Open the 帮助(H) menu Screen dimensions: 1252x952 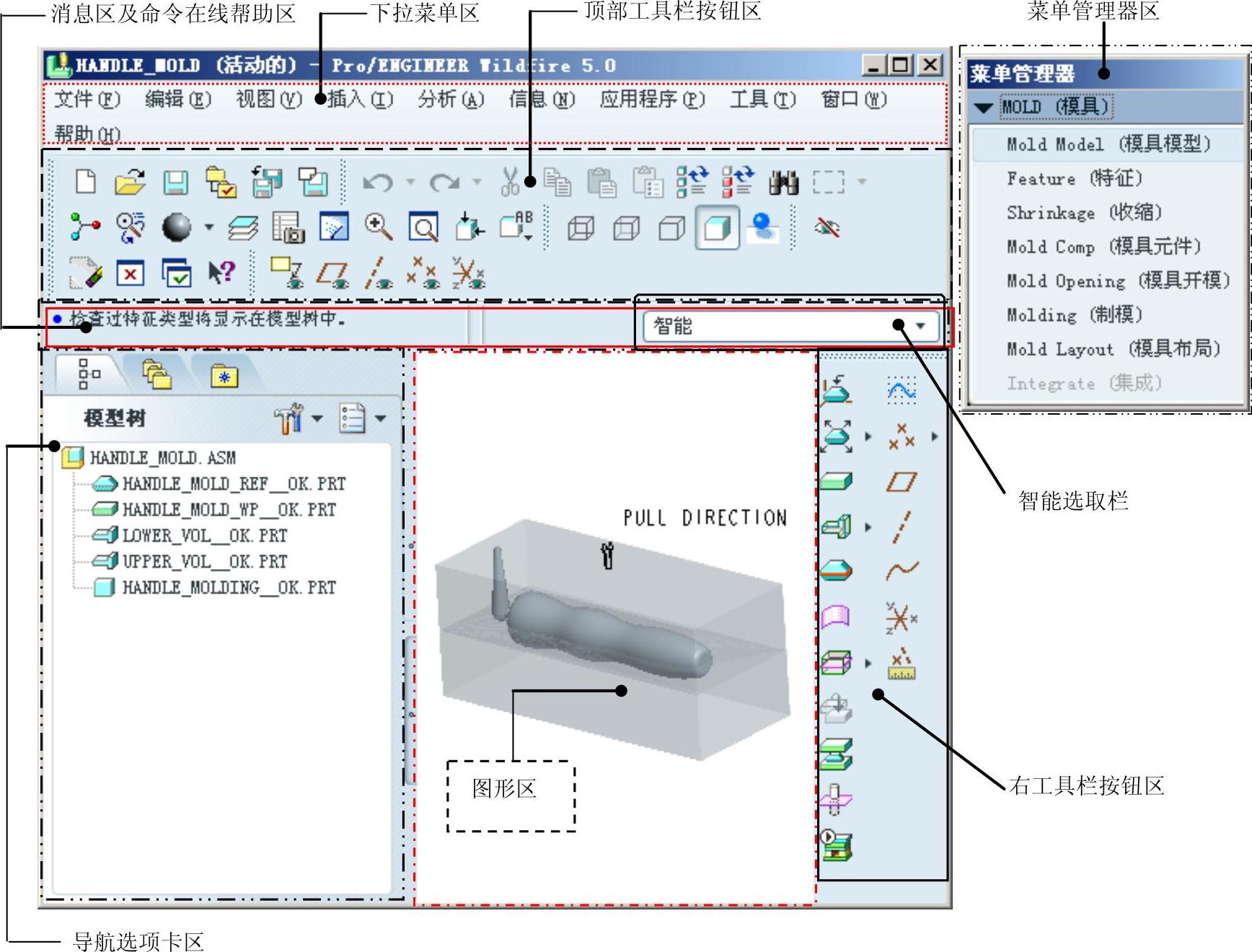coord(87,134)
